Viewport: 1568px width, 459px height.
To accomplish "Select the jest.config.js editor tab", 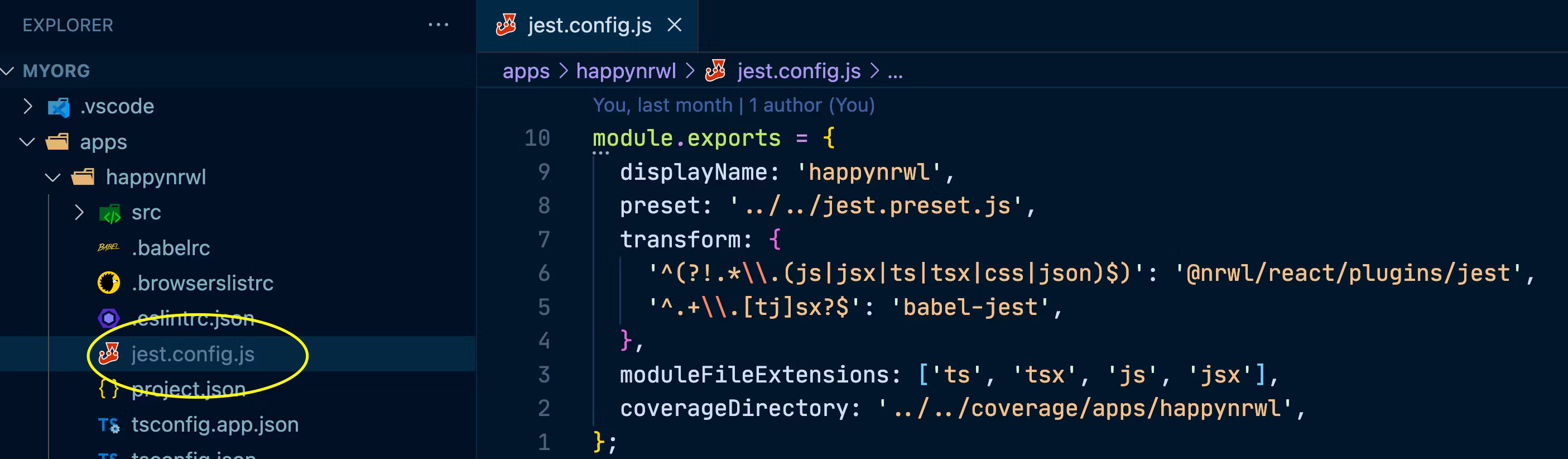I will (589, 25).
